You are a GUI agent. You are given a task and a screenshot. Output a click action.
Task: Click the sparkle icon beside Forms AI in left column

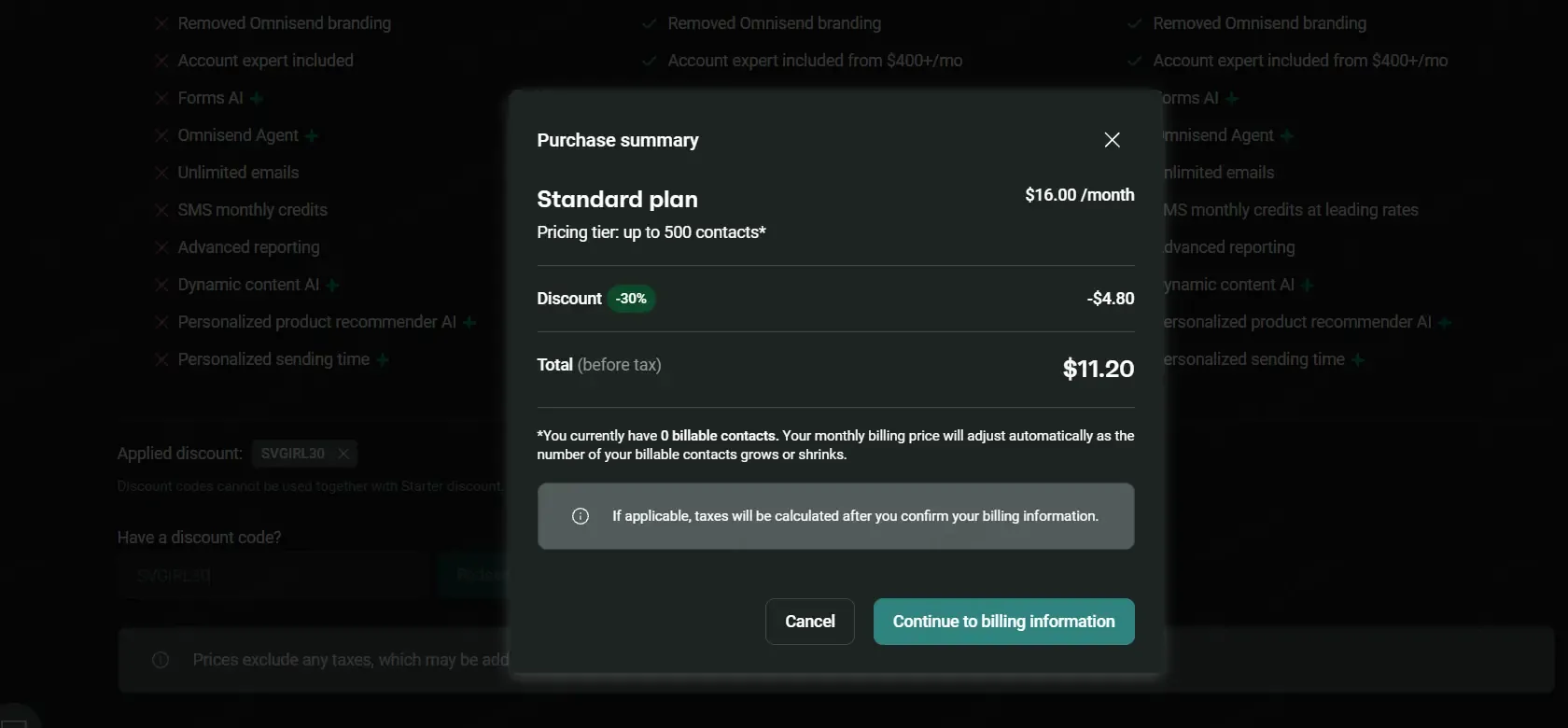pyautogui.click(x=257, y=98)
